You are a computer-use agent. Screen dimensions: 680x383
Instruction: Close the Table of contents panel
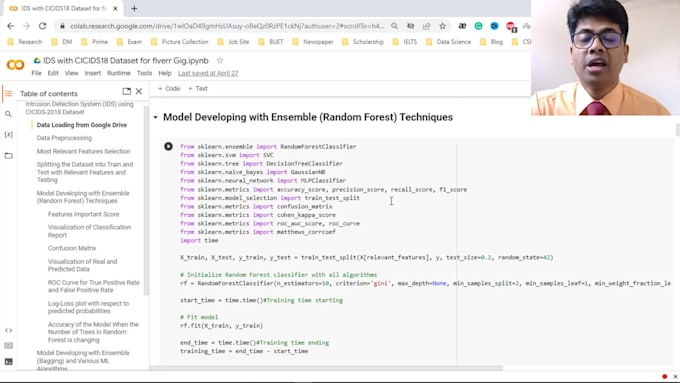139,92
